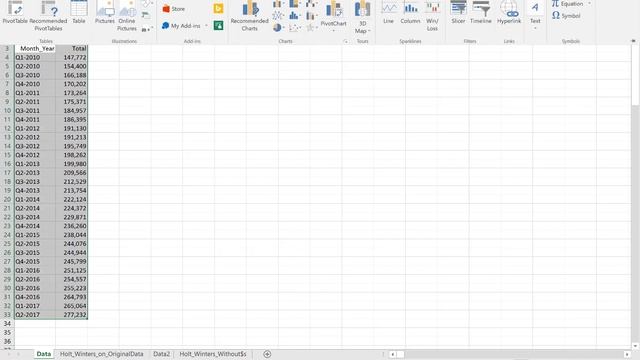Open the 3D Map tour tool
Image resolution: width=640 pixels, height=360 pixels.
pos(362,17)
